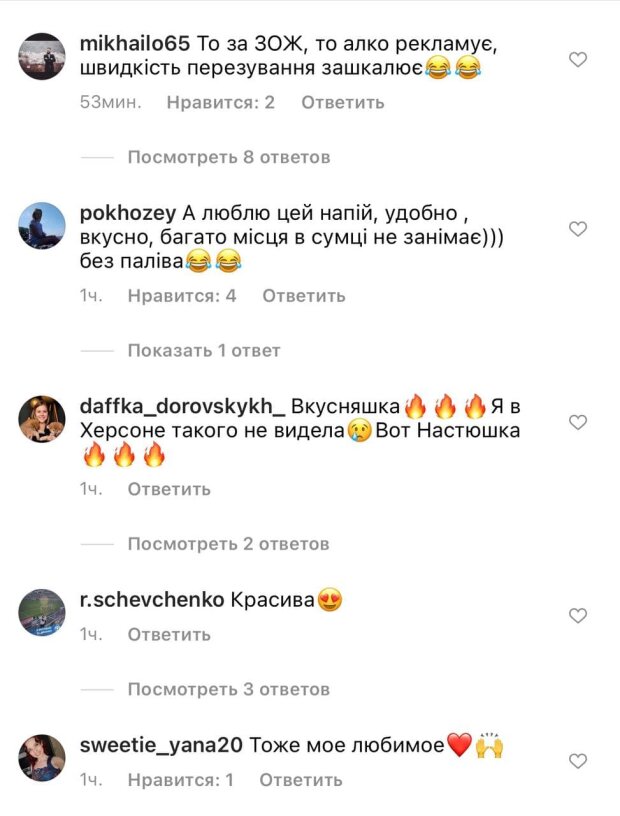Open mikhailo65 profile picture

click(x=42, y=56)
